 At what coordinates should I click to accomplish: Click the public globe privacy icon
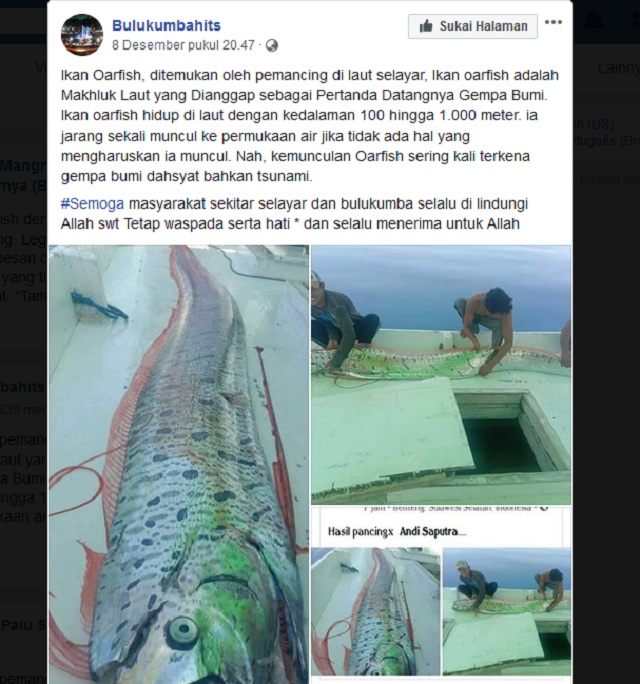click(272, 46)
